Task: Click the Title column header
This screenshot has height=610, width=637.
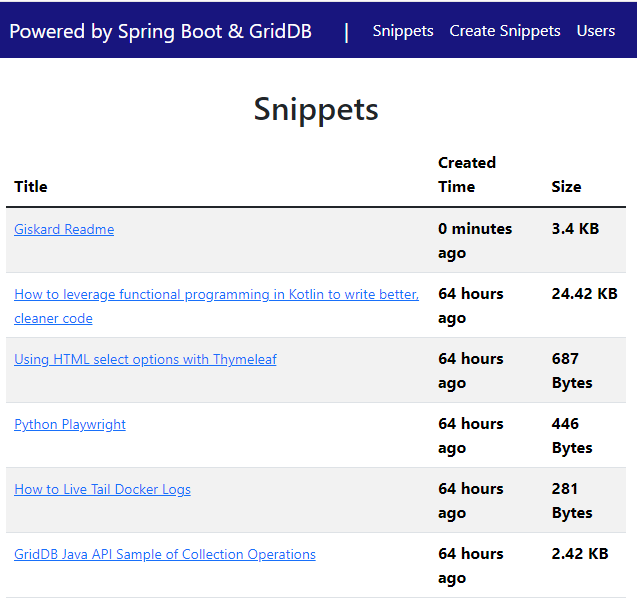Action: pos(31,186)
